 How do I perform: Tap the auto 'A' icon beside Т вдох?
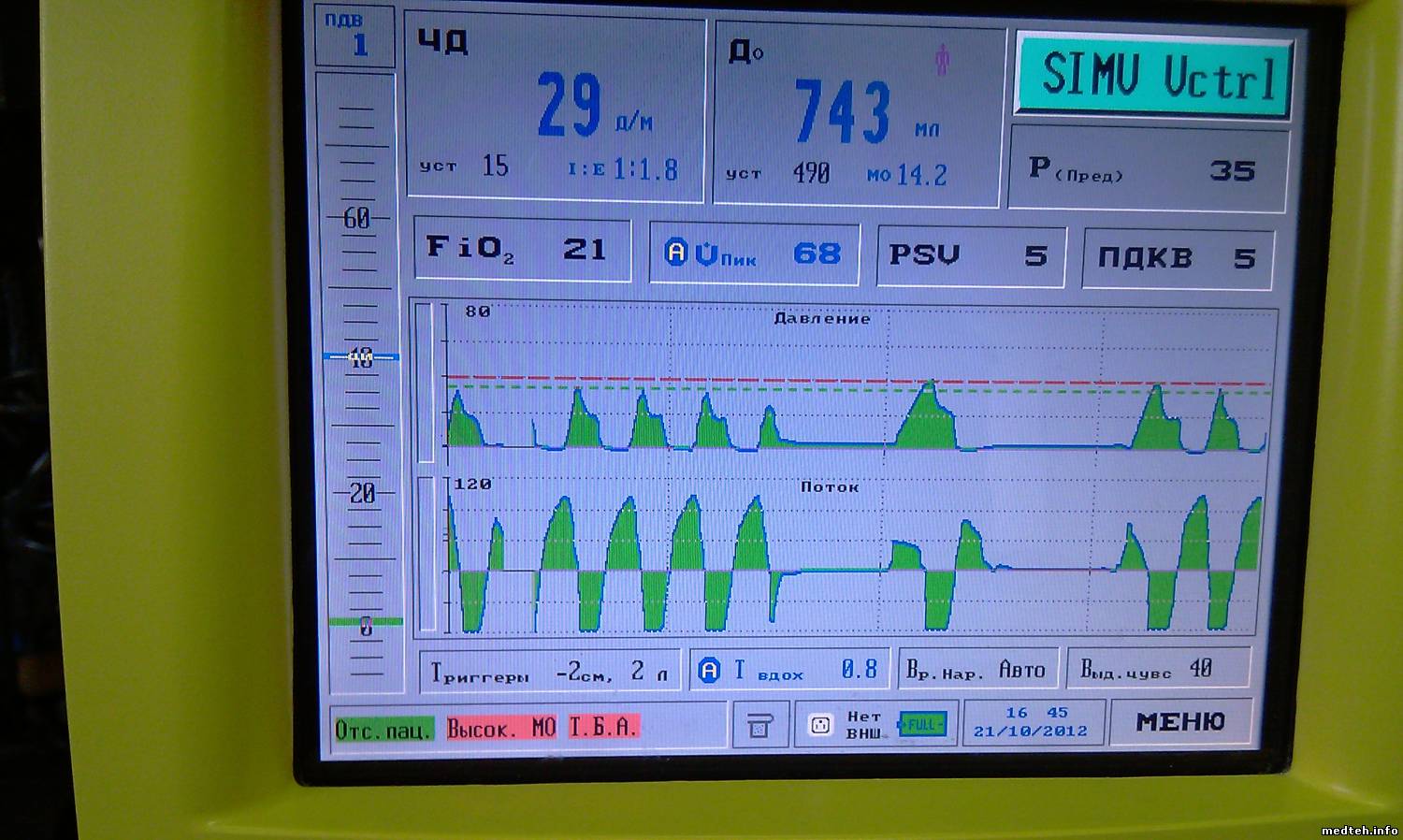(710, 670)
